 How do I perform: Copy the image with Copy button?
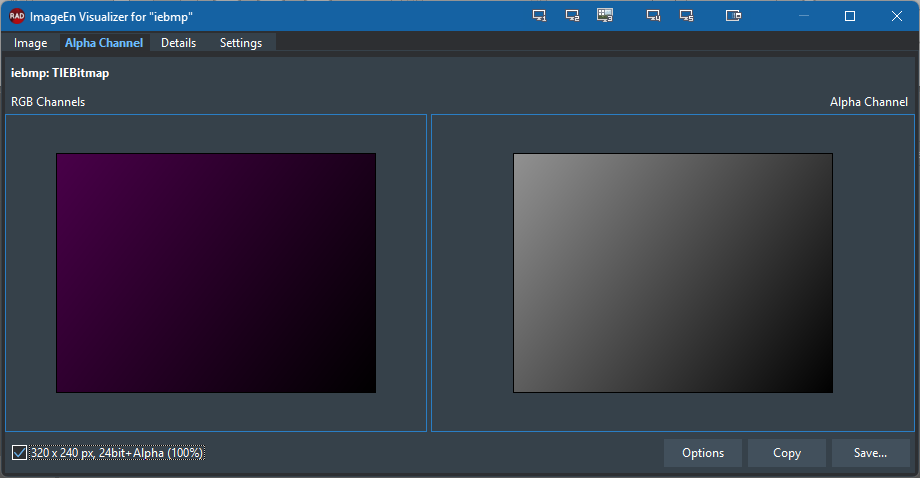tap(787, 453)
